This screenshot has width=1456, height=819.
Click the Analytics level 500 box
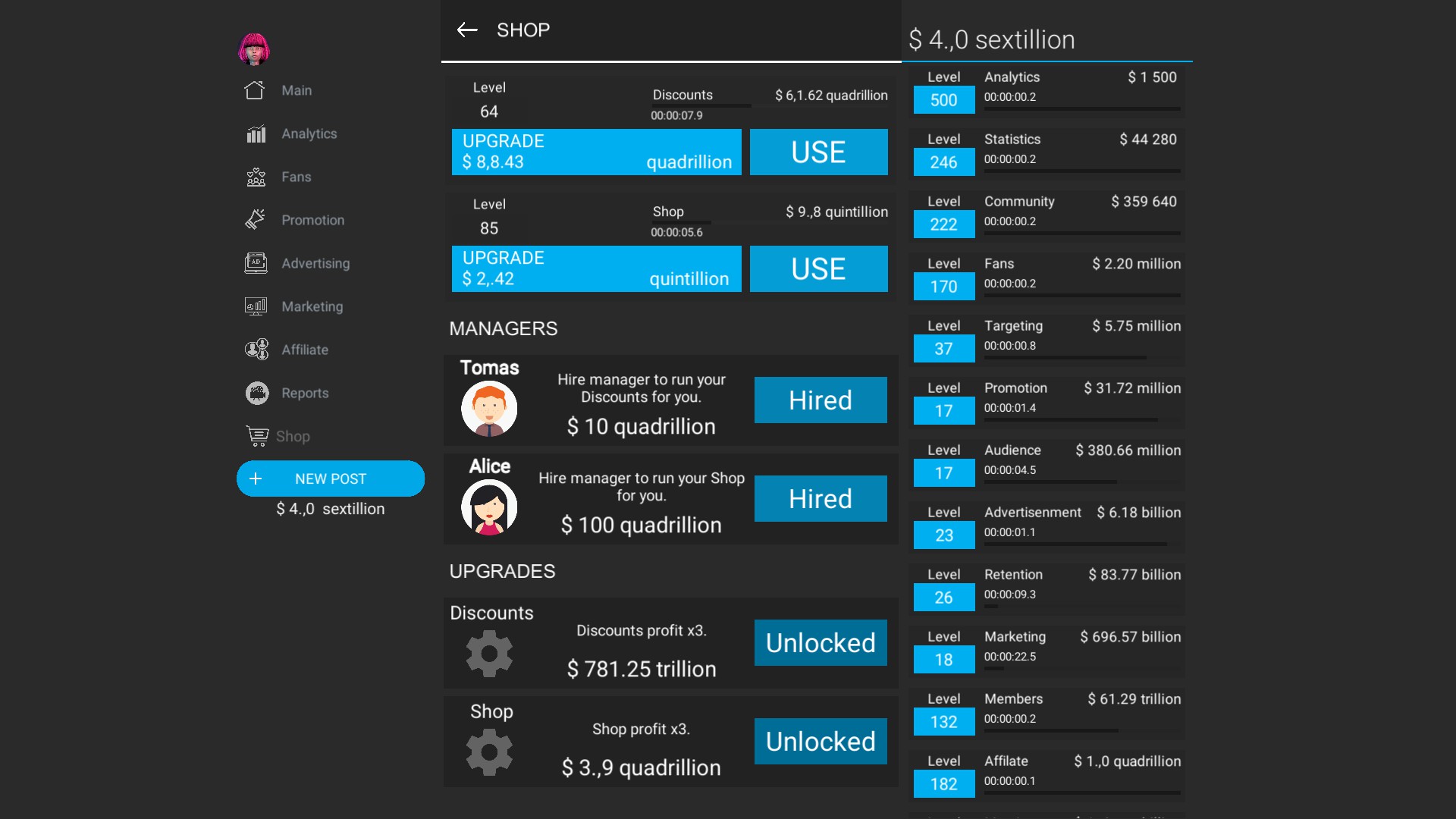coord(943,100)
